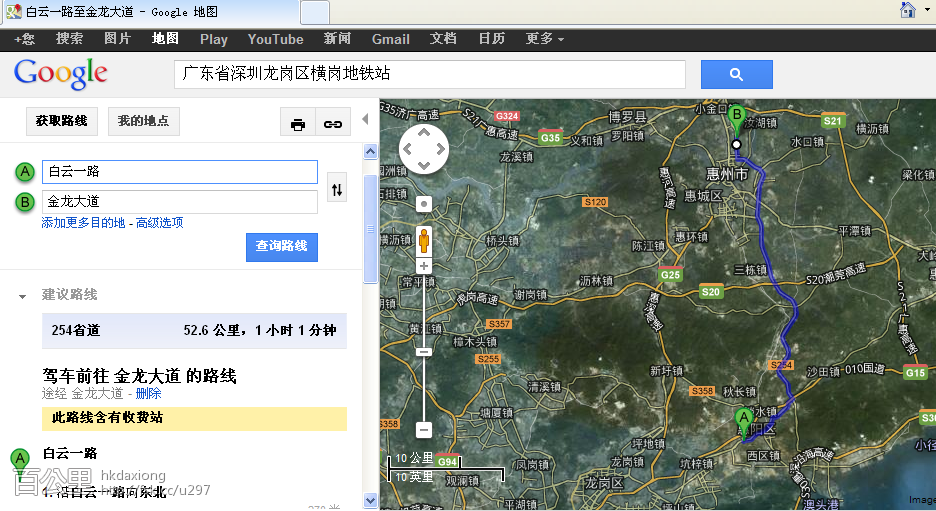This screenshot has width=936, height=511.
Task: Click the 添加更多目的地 link
Action: point(83,223)
